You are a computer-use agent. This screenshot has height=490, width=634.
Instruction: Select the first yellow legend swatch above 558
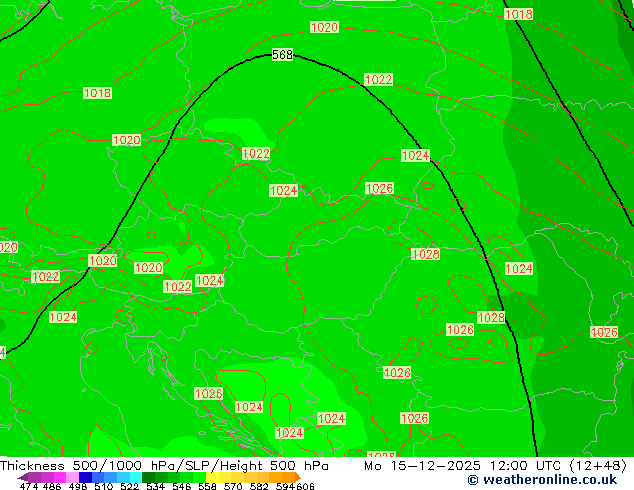[x=212, y=477]
